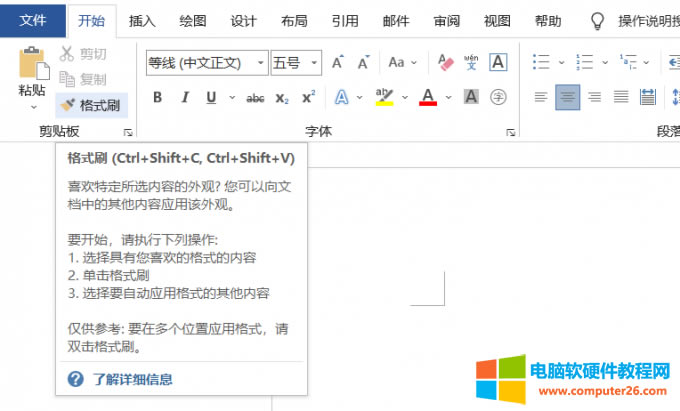
Task: Apply red font color
Action: click(x=428, y=97)
